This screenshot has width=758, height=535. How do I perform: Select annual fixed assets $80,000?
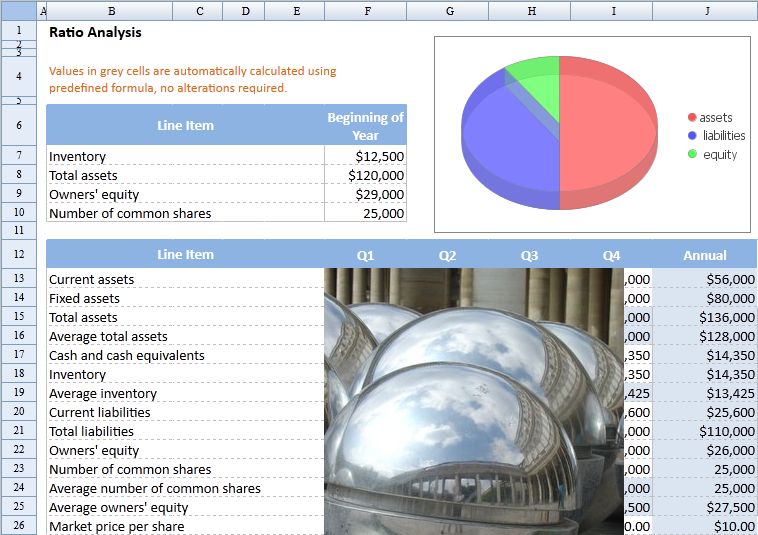pyautogui.click(x=730, y=298)
